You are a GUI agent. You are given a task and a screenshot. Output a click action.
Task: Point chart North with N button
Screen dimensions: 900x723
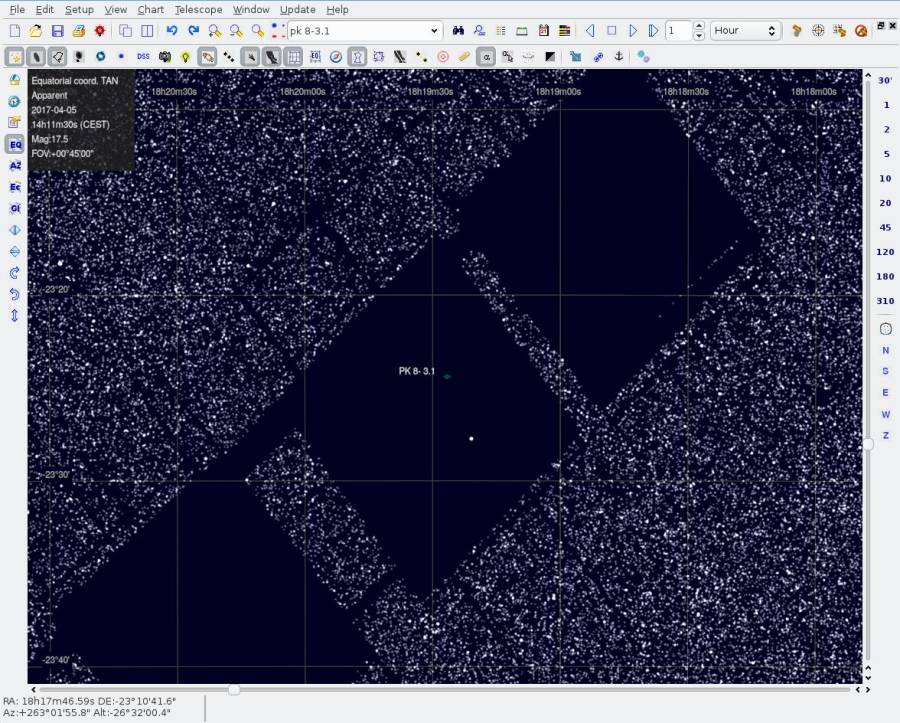pos(885,350)
